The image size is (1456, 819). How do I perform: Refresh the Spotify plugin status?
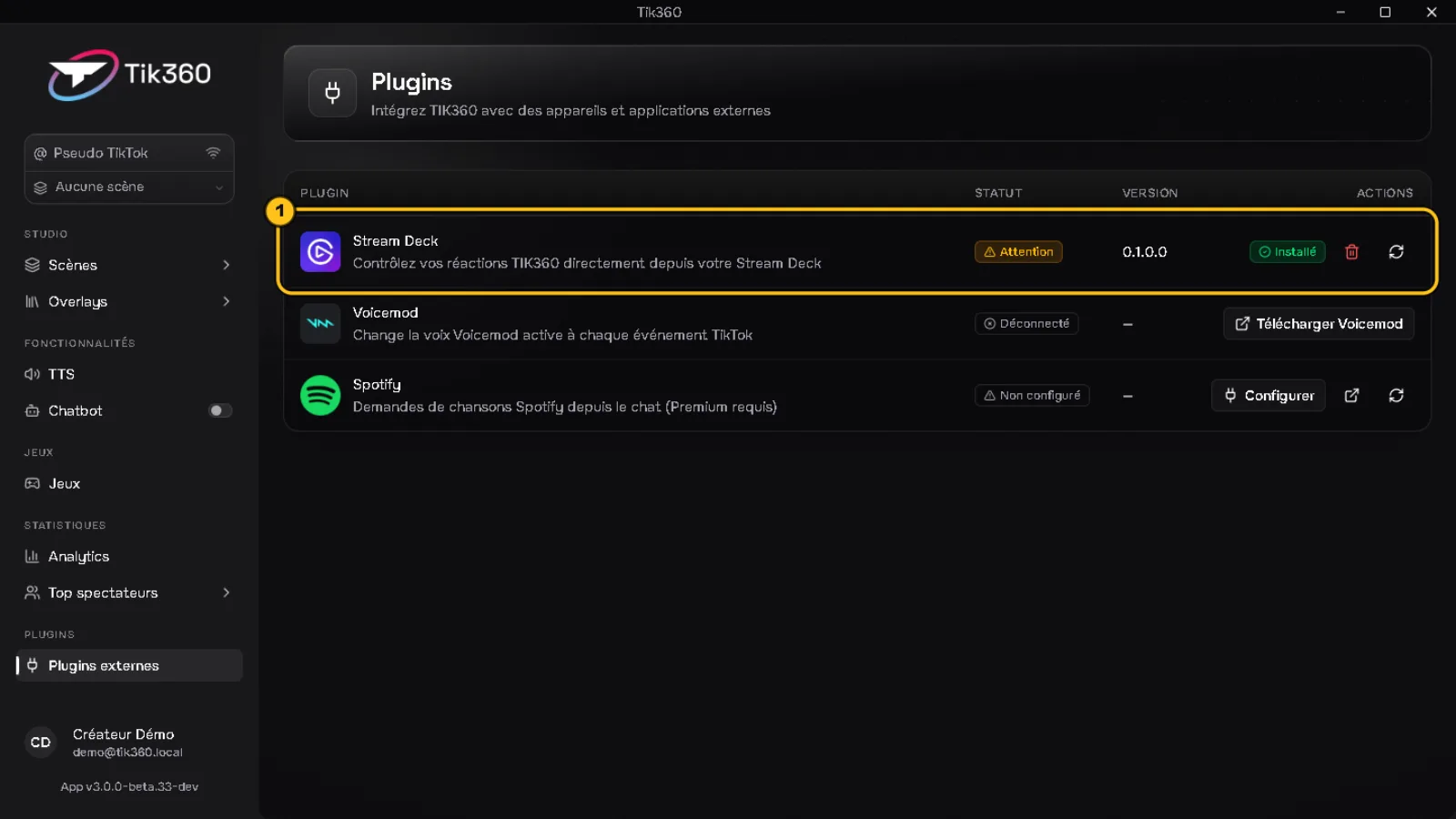[1396, 396]
